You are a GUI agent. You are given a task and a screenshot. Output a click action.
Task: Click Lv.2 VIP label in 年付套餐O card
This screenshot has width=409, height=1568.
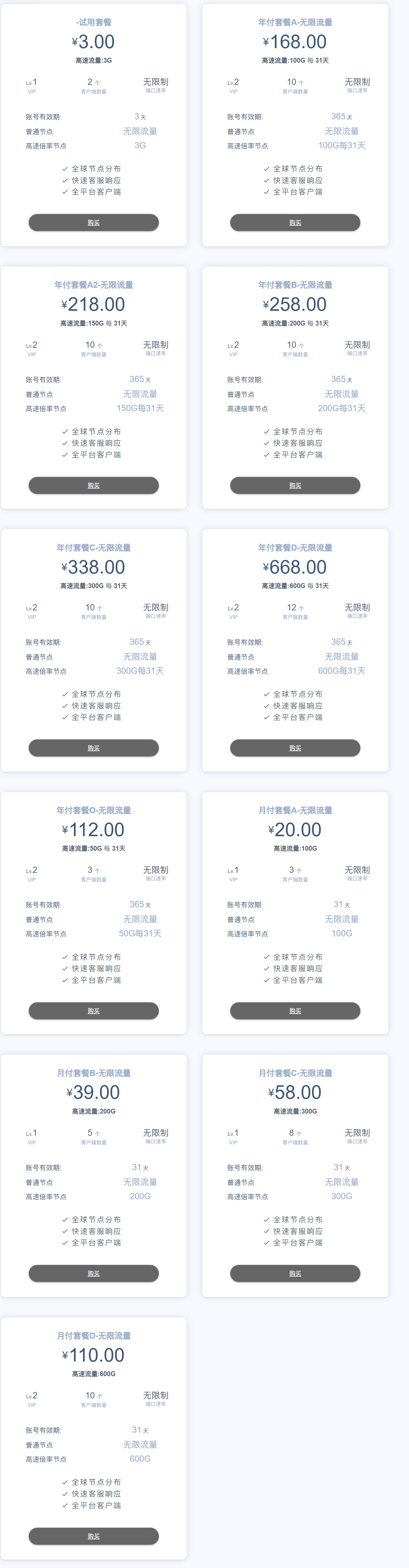(x=32, y=873)
